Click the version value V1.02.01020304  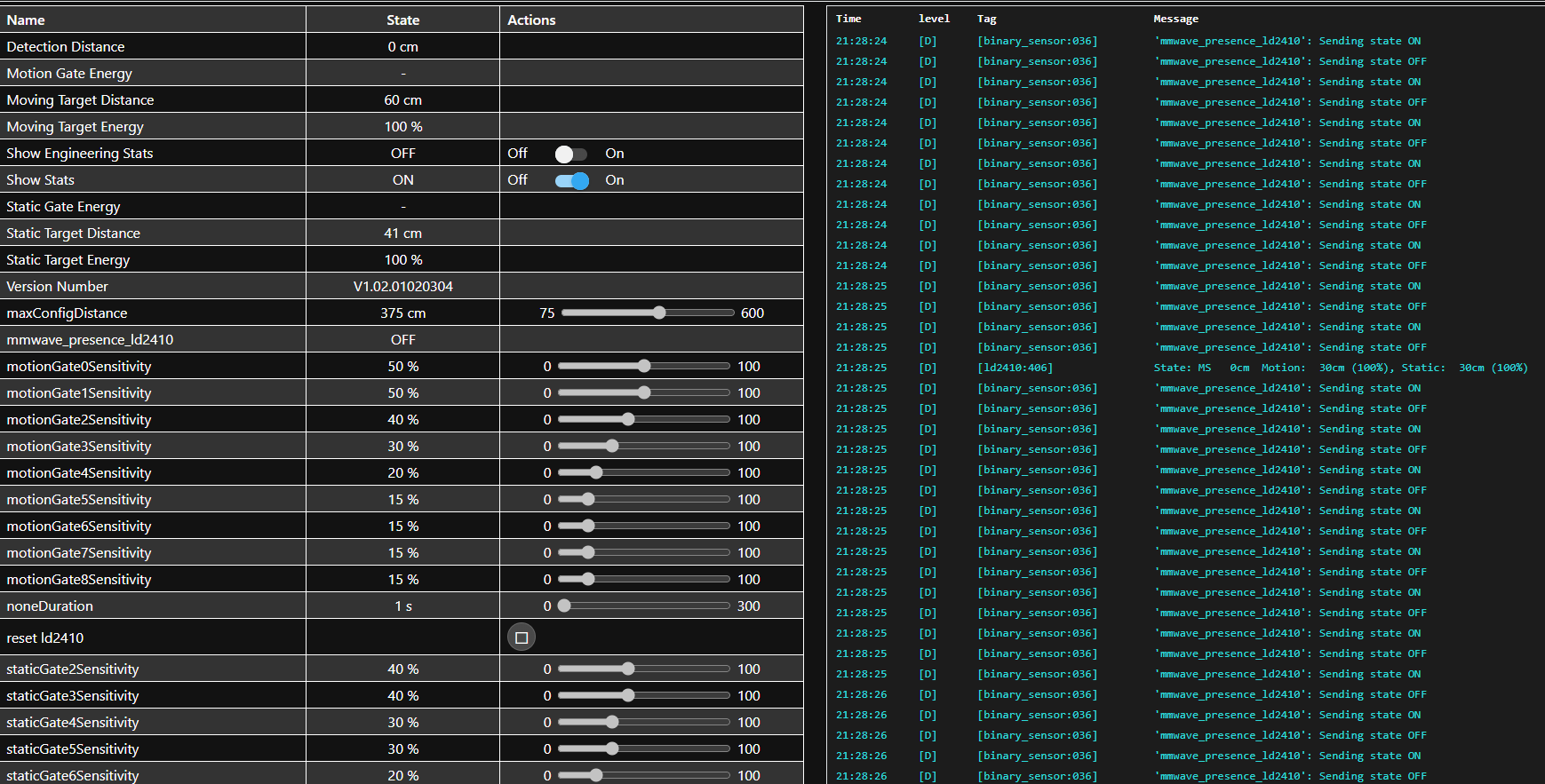coord(403,286)
